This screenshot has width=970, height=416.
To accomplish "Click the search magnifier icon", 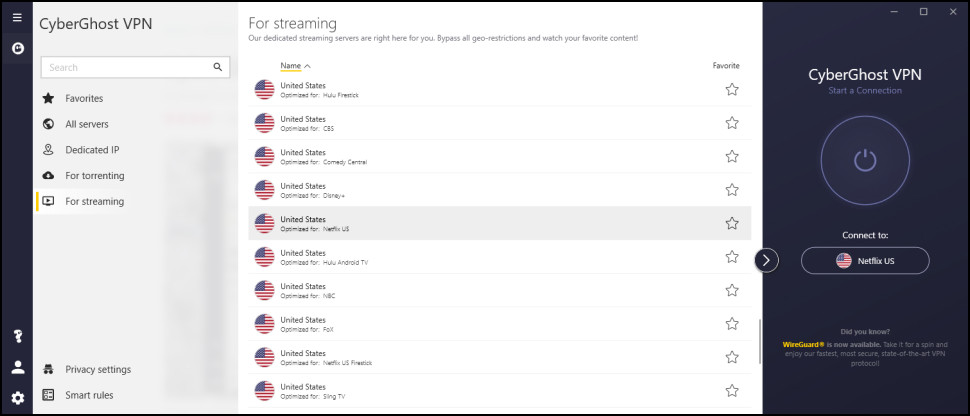I will [x=218, y=68].
